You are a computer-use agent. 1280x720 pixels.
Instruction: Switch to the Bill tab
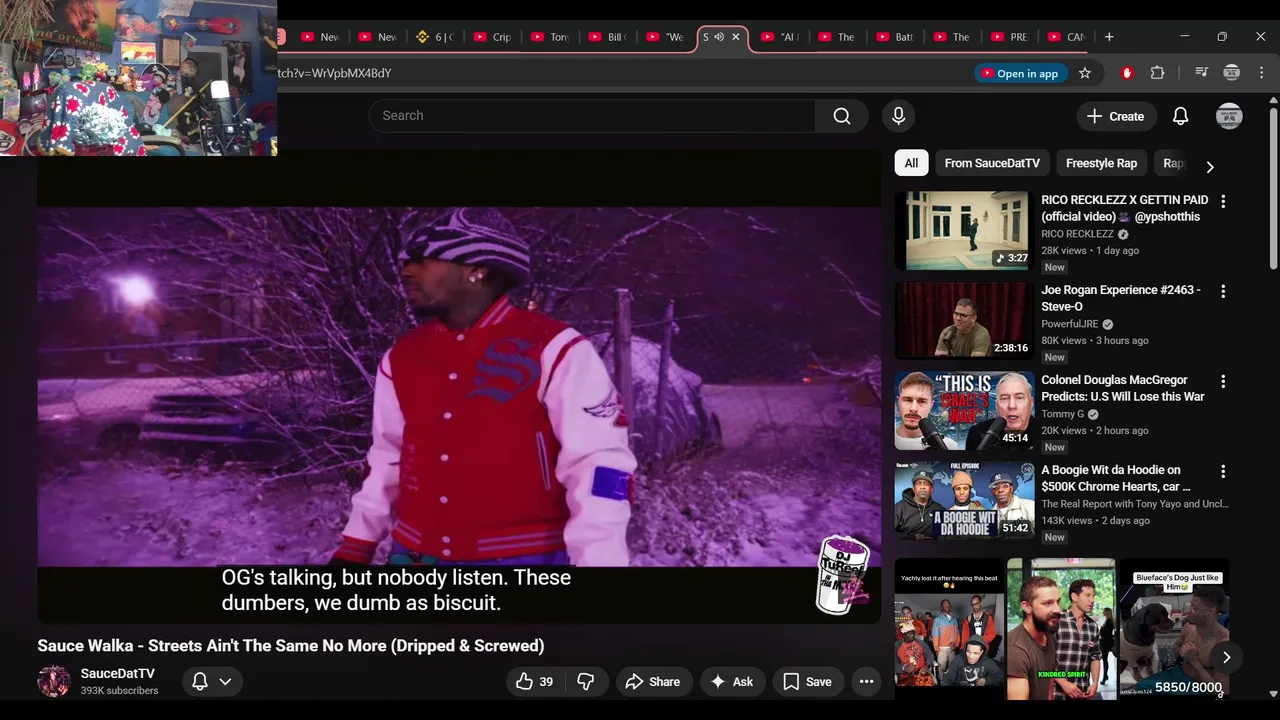(x=608, y=37)
